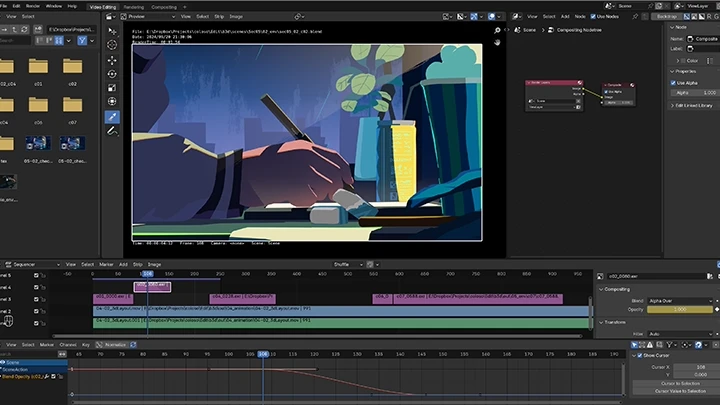Toggle Use Alpha in node properties
The width and height of the screenshot is (720, 405).
pos(673,82)
